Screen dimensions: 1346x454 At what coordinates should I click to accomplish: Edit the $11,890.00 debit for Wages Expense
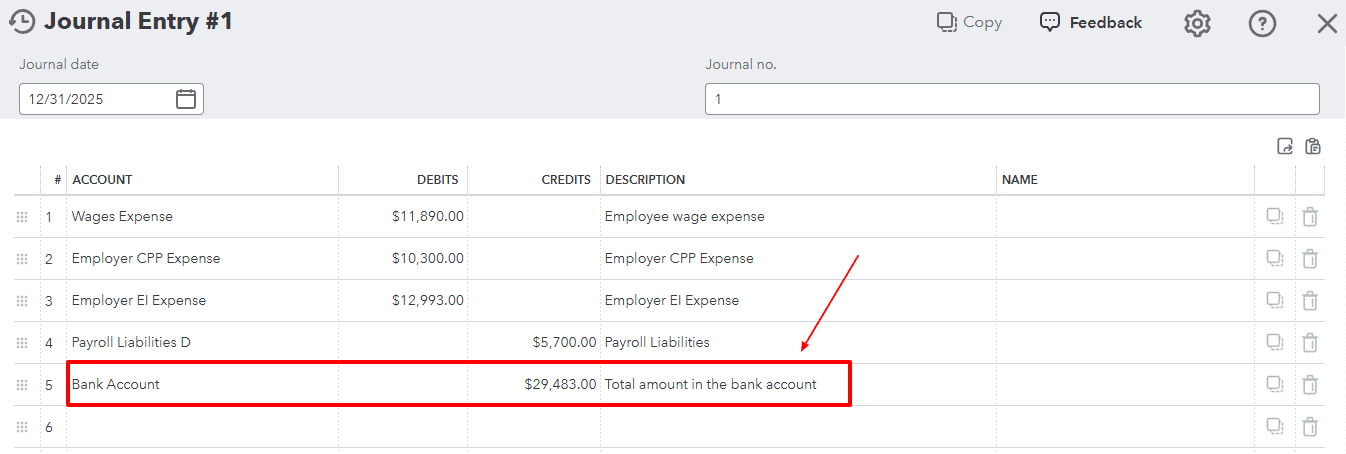pyautogui.click(x=403, y=217)
